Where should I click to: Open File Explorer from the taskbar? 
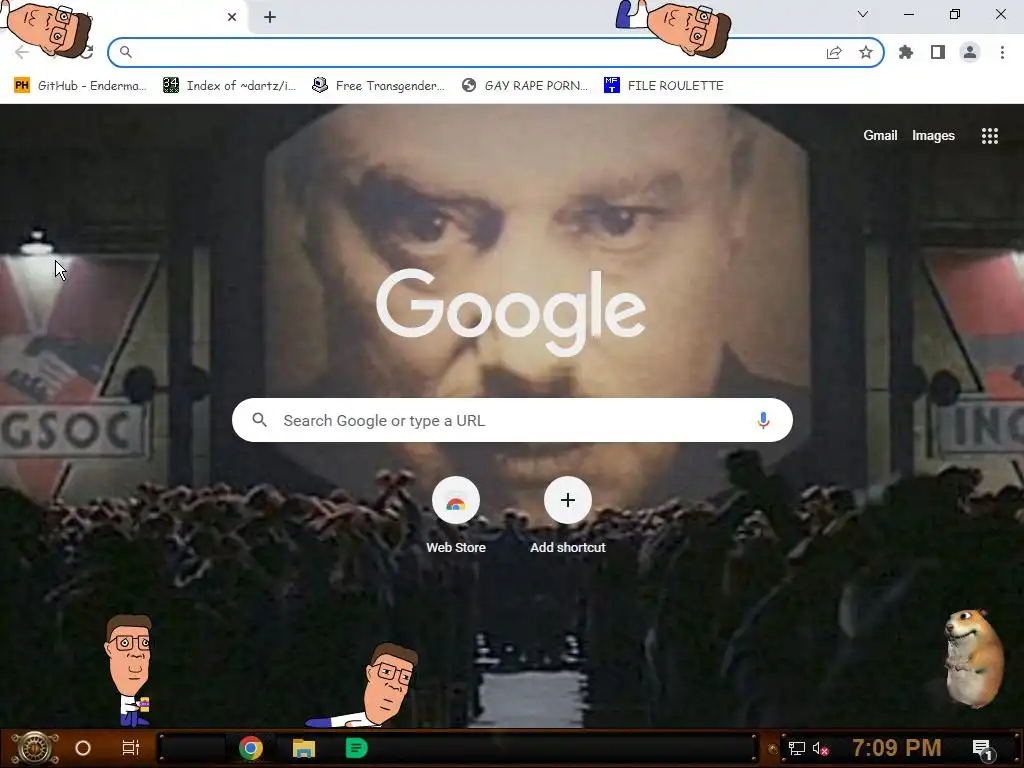(304, 748)
